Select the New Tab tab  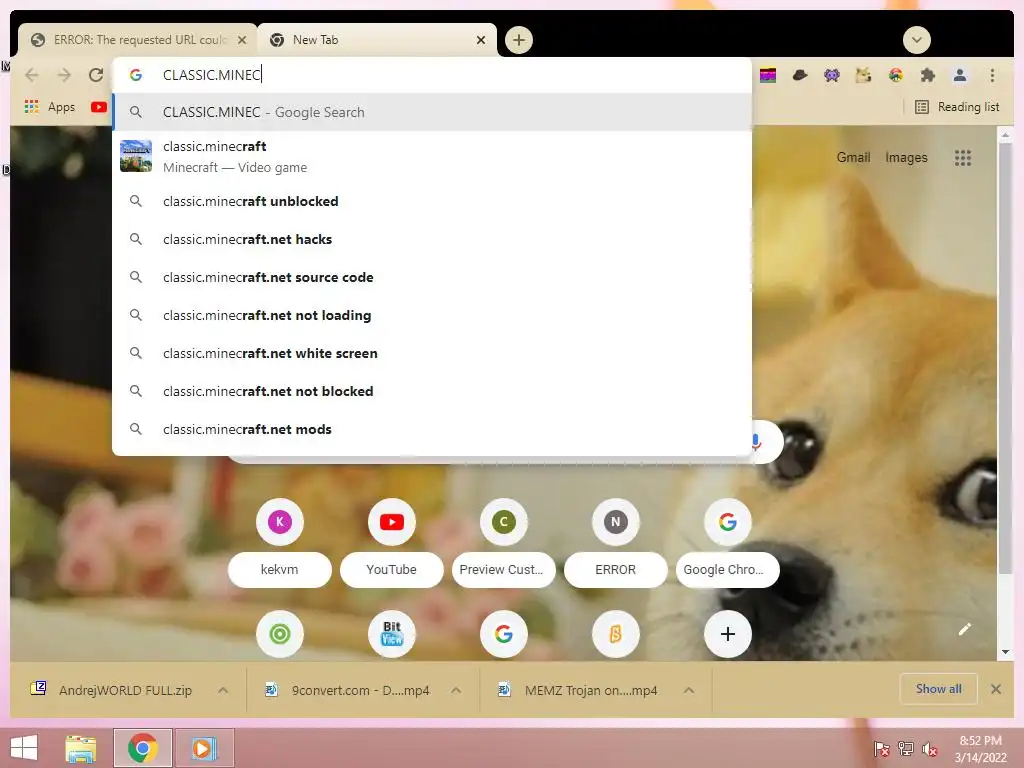pyautogui.click(x=377, y=40)
